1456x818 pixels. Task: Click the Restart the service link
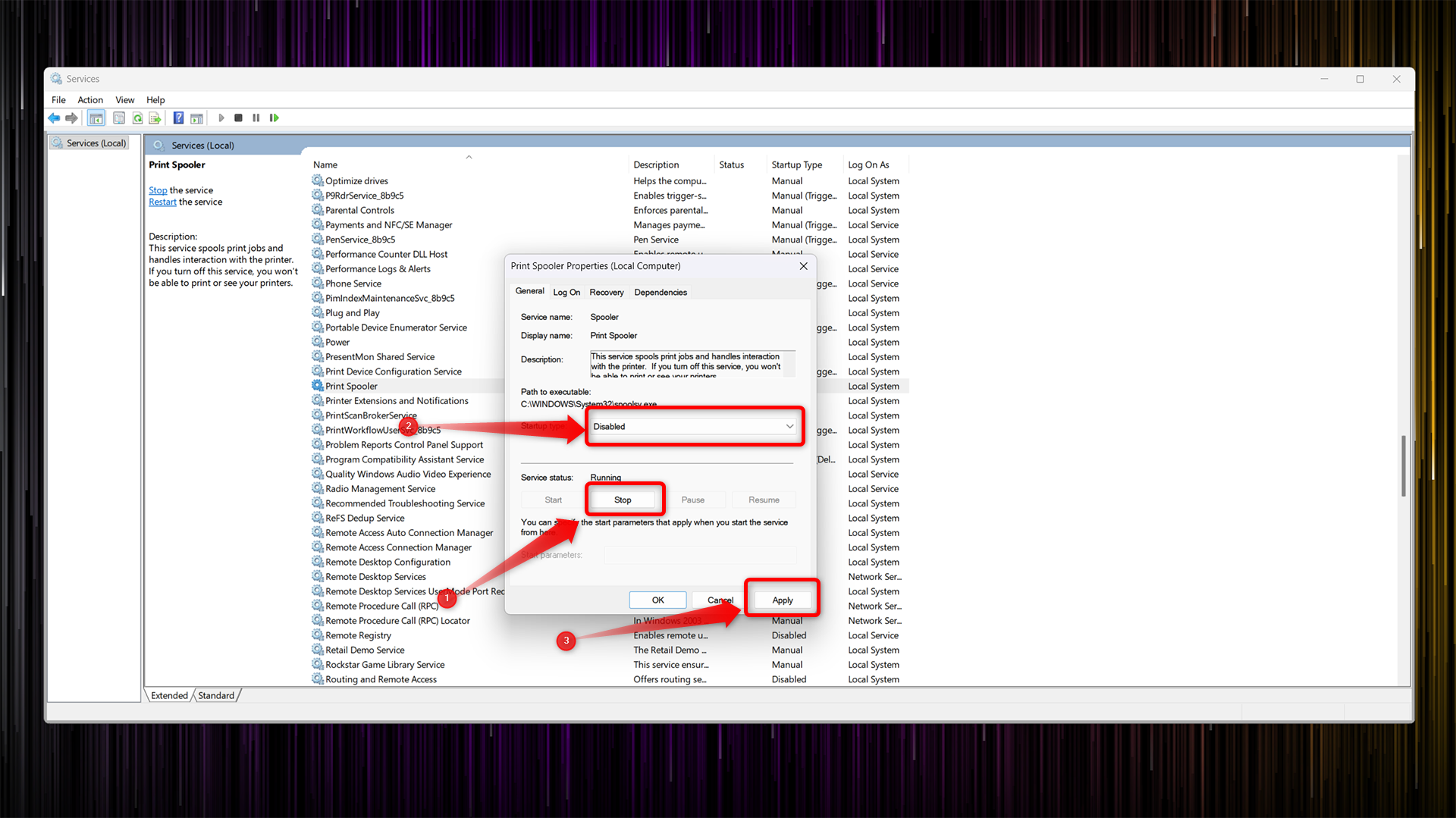(x=162, y=202)
